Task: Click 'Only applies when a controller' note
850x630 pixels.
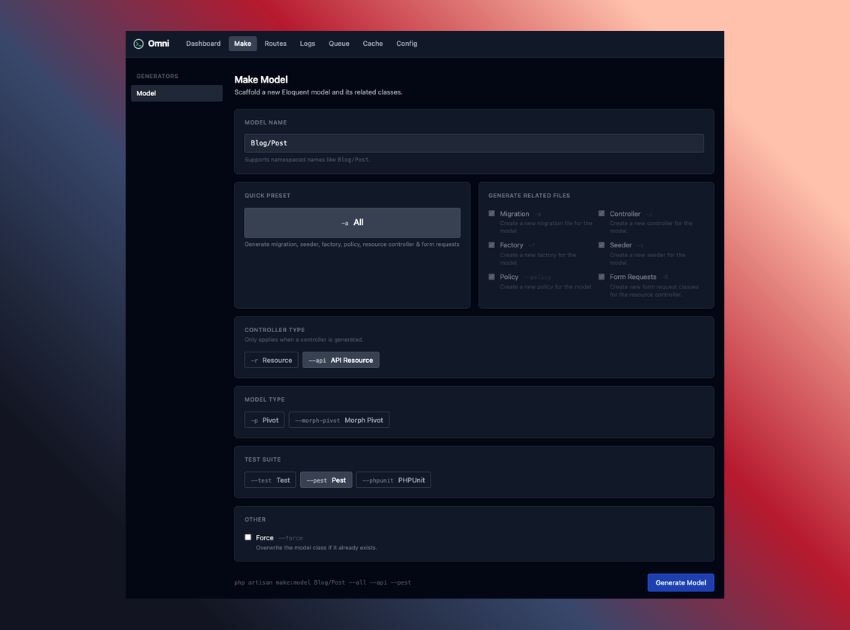Action: 304,340
